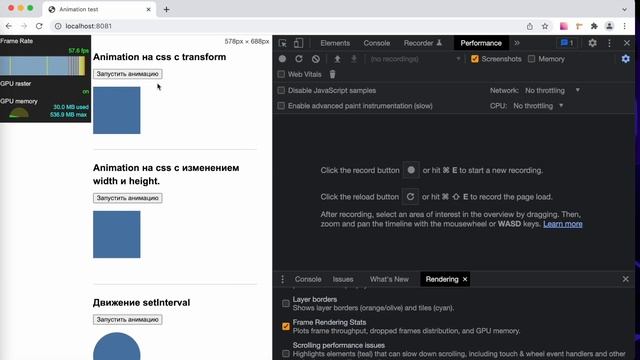Image resolution: width=640 pixels, height=360 pixels.
Task: Open DevTools settings gear
Action: click(x=592, y=43)
